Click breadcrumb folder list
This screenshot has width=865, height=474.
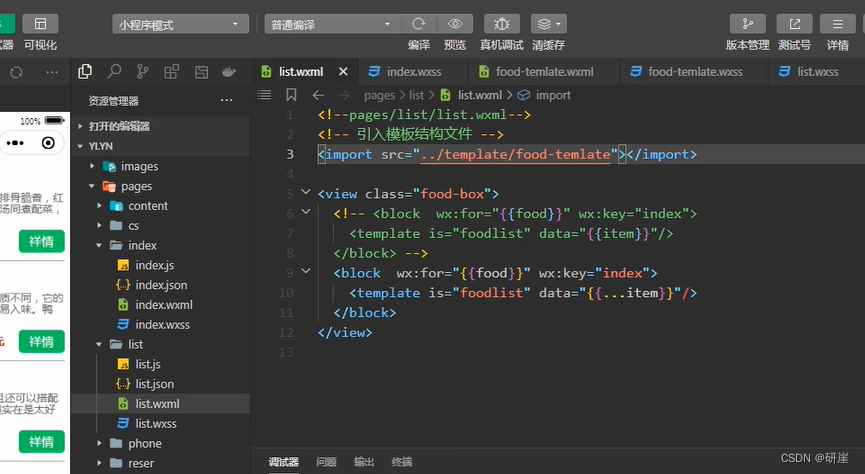pos(417,95)
